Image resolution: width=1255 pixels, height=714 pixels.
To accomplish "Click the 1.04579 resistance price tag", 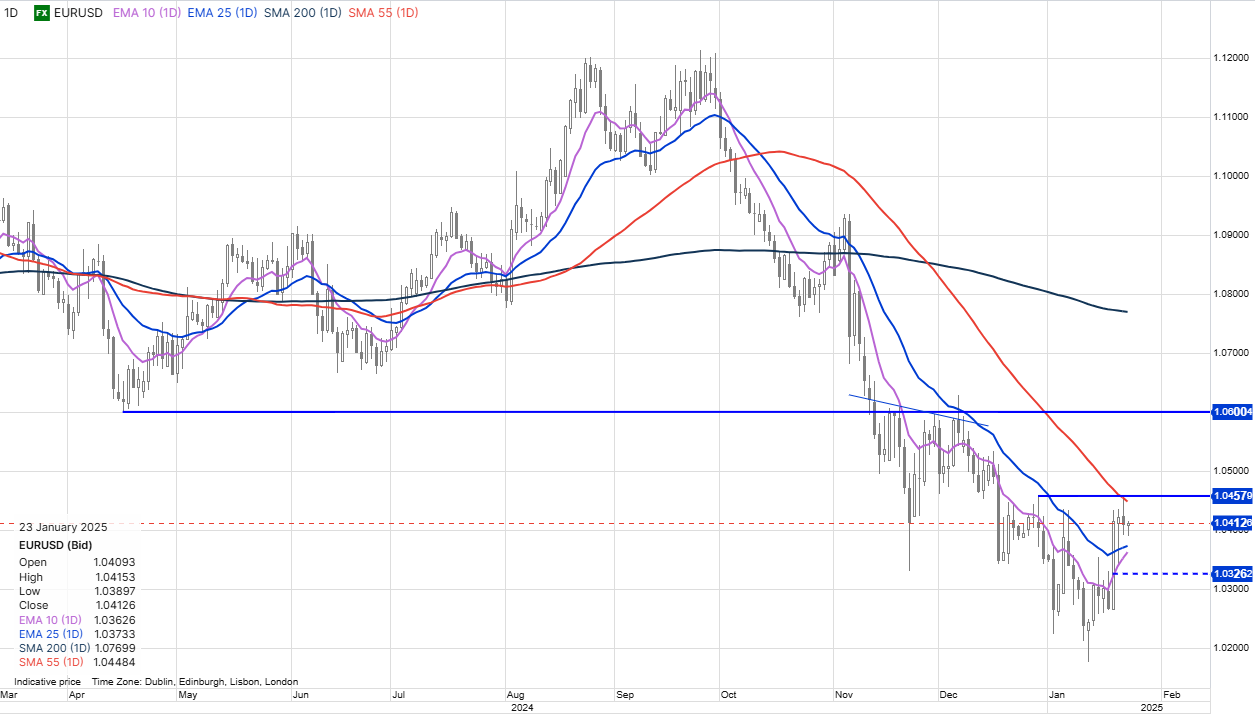I will (x=1232, y=496).
